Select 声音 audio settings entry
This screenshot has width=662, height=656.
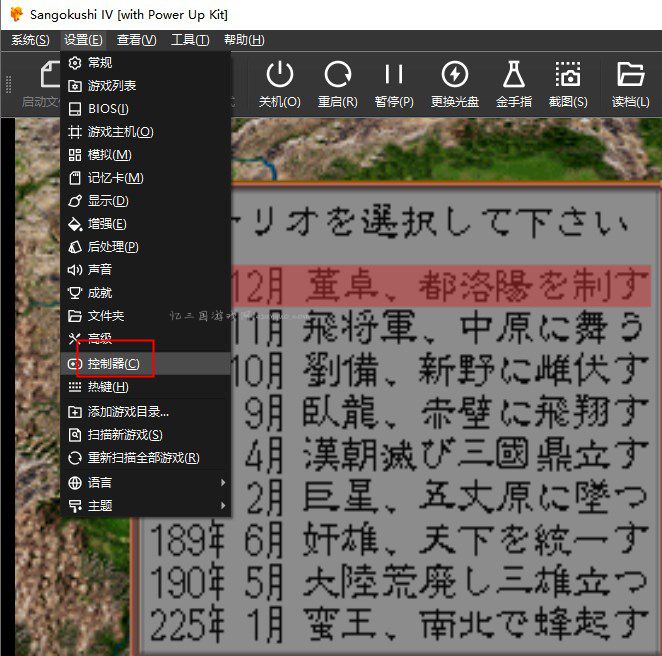(146, 270)
